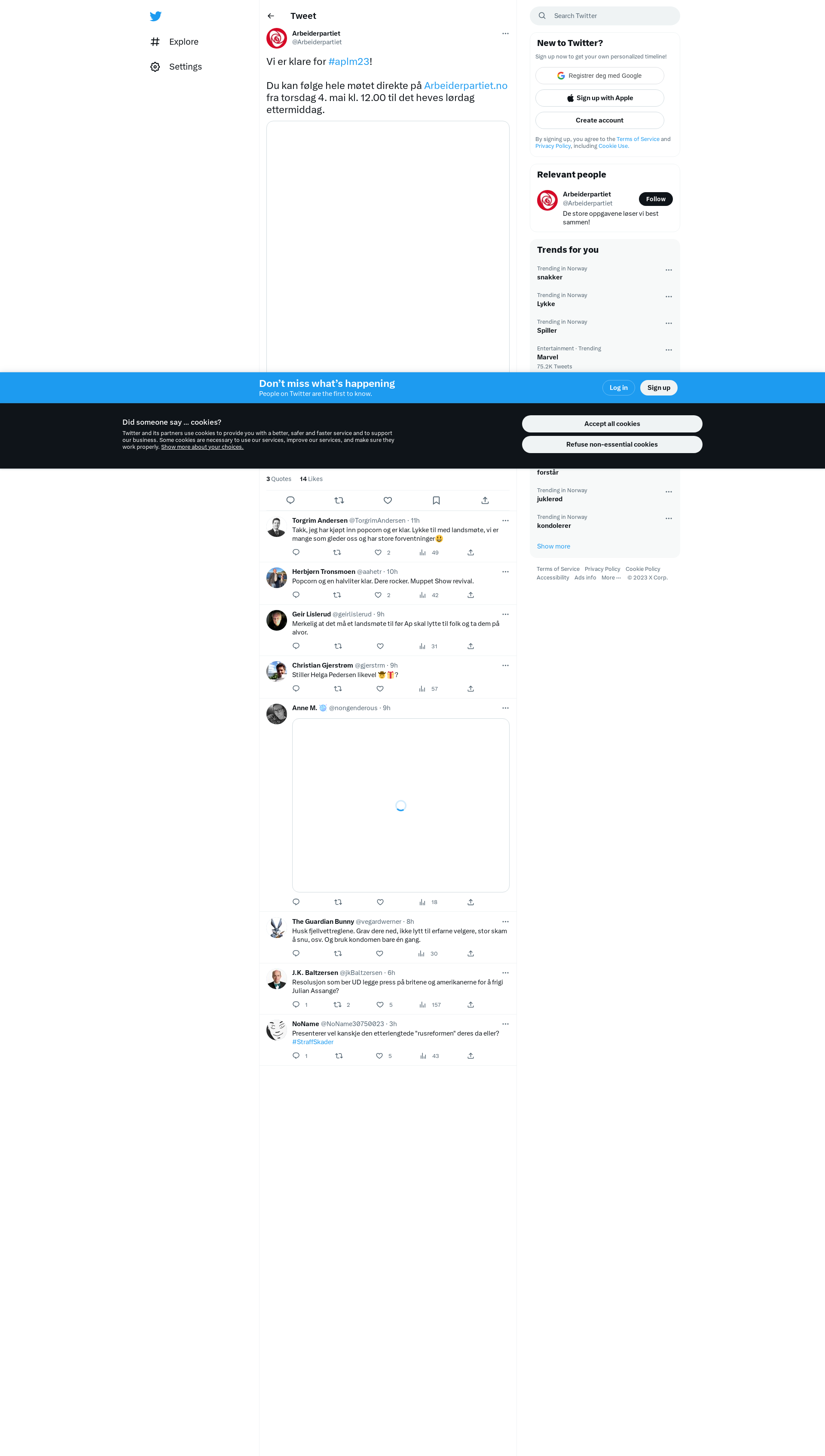The height and width of the screenshot is (1456, 825).
Task: Open options for the Lykke trend
Action: point(669,297)
